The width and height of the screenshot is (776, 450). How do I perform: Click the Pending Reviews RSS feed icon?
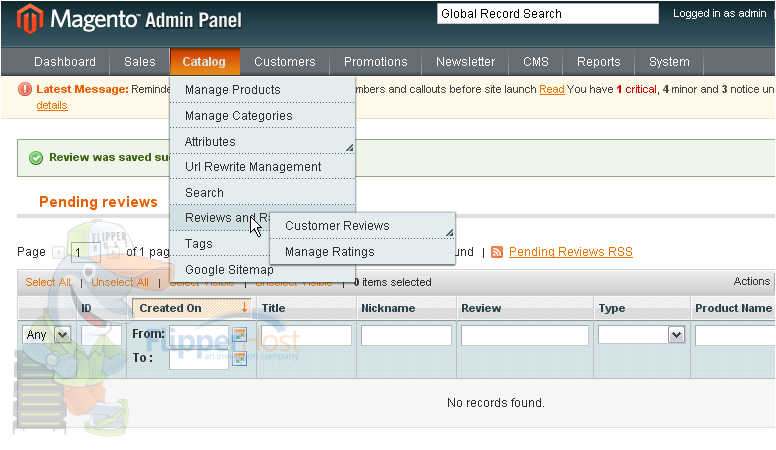click(497, 252)
